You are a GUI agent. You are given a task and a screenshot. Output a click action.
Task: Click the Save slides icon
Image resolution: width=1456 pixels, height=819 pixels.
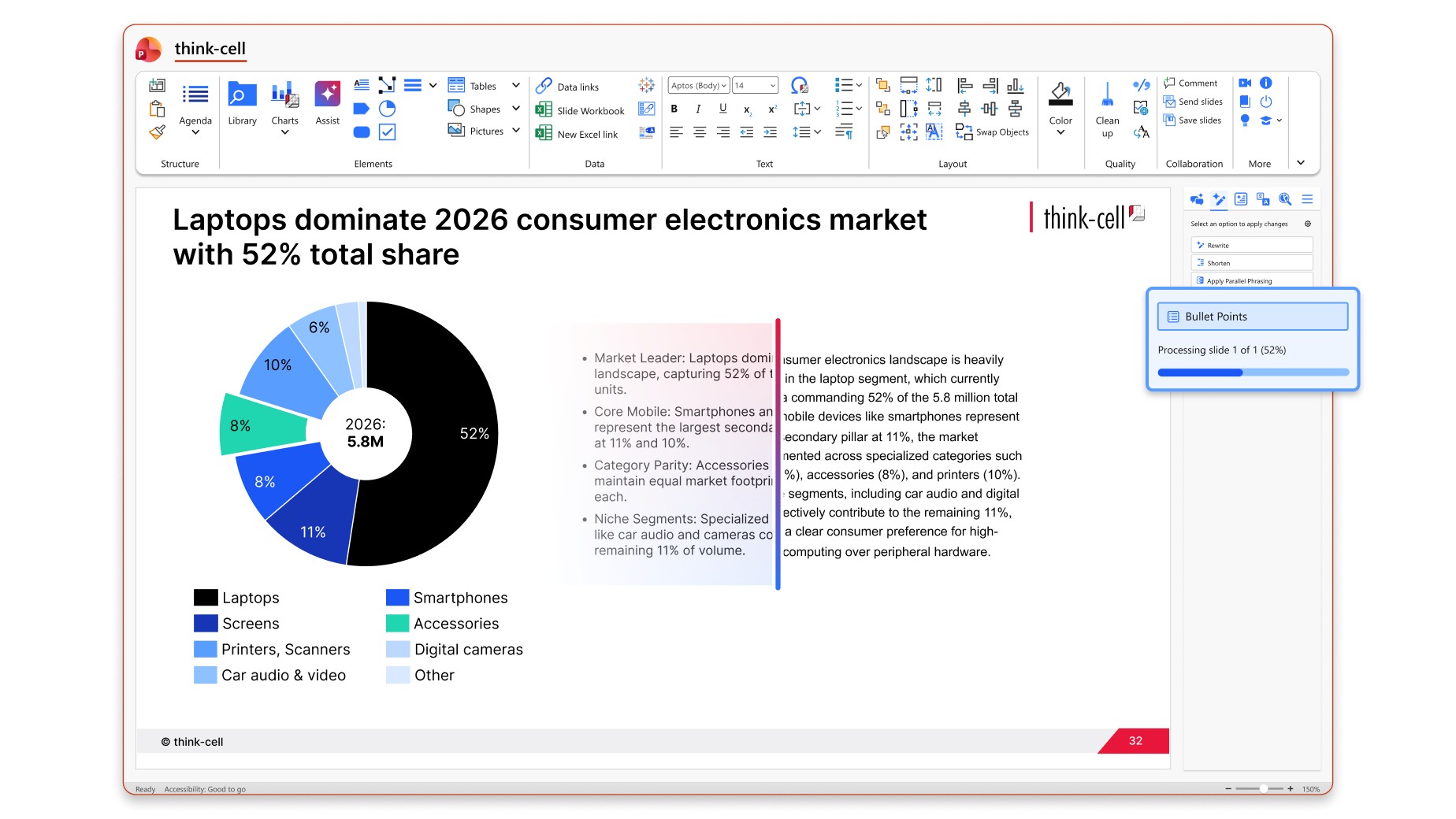click(x=1193, y=120)
